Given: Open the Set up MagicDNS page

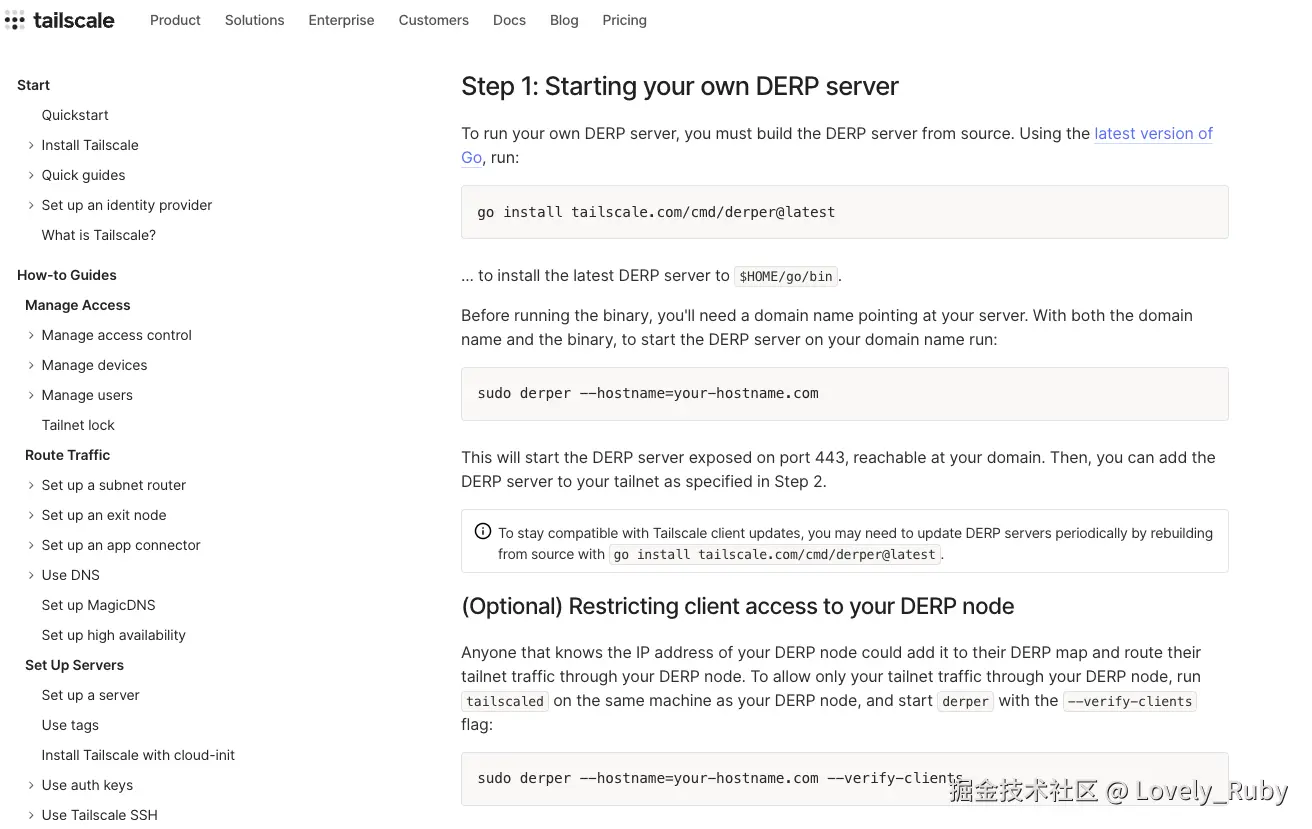Looking at the screenshot, I should 98,605.
